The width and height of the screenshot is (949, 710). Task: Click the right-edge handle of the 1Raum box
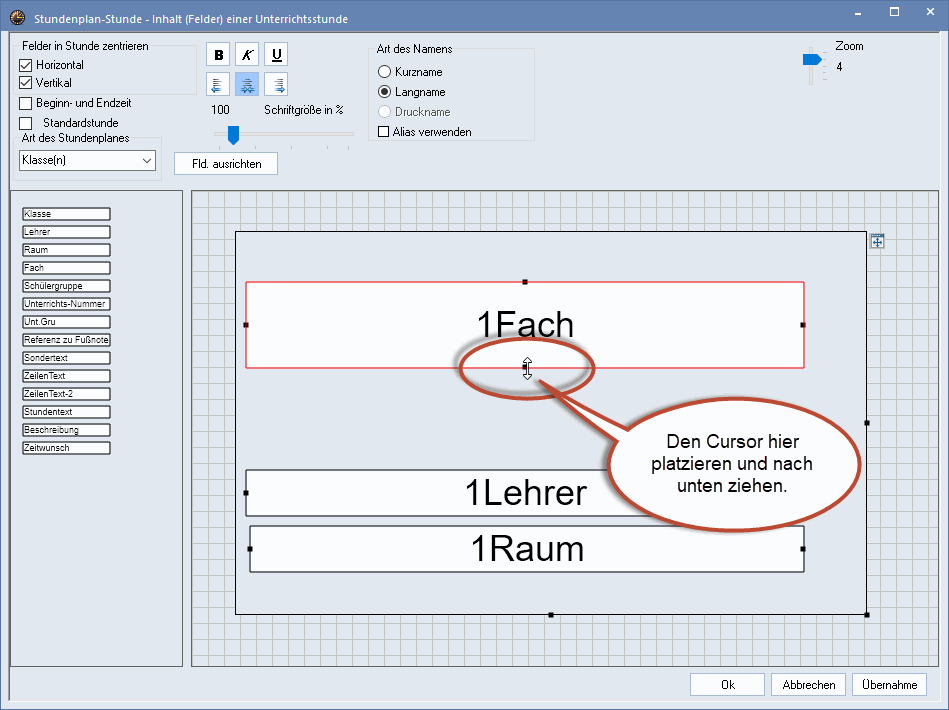coord(803,549)
